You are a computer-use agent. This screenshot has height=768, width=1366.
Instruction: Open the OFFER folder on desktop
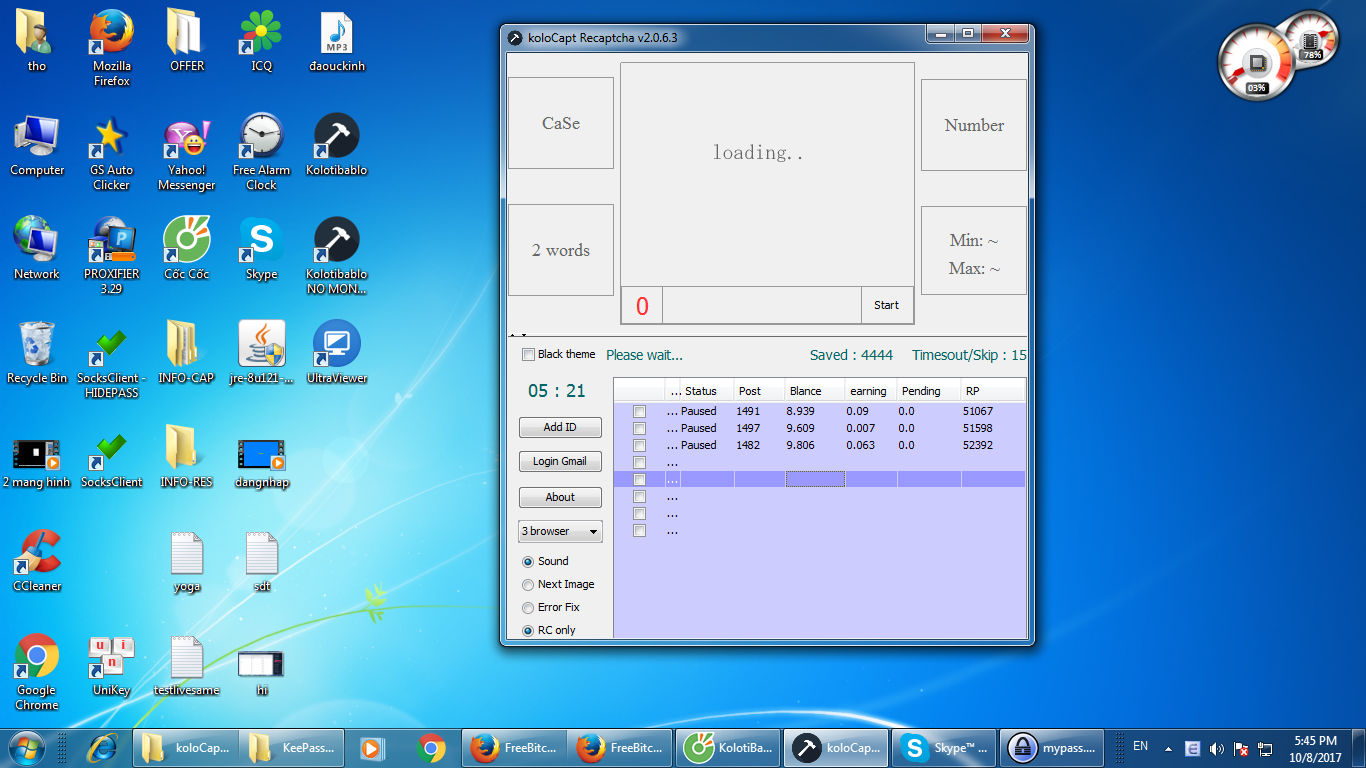coord(186,40)
